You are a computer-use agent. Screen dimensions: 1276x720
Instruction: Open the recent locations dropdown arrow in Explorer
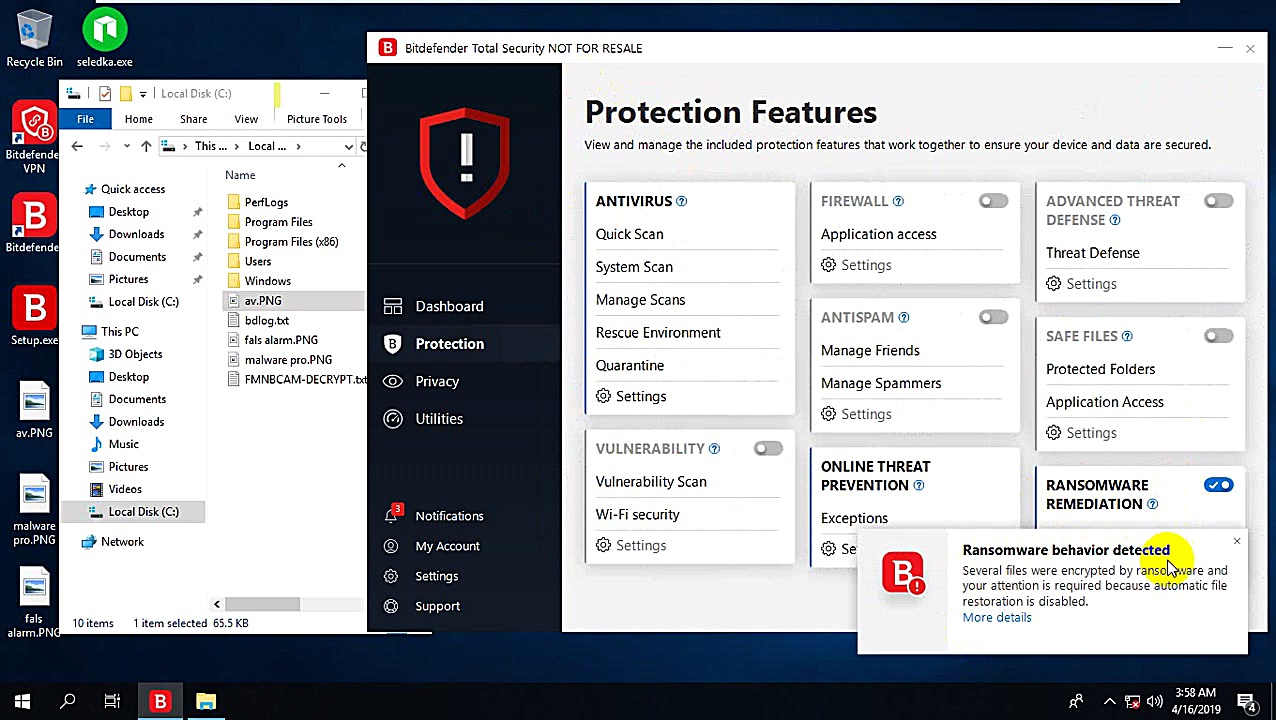126,146
